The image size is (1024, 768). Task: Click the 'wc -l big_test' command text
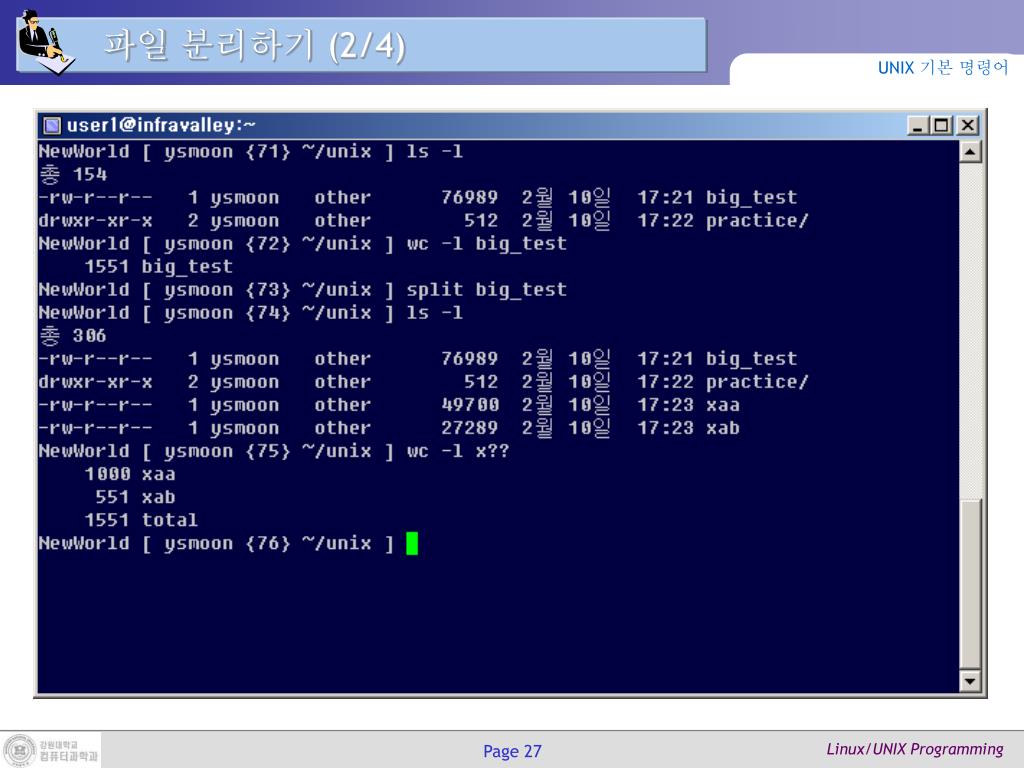(x=487, y=244)
